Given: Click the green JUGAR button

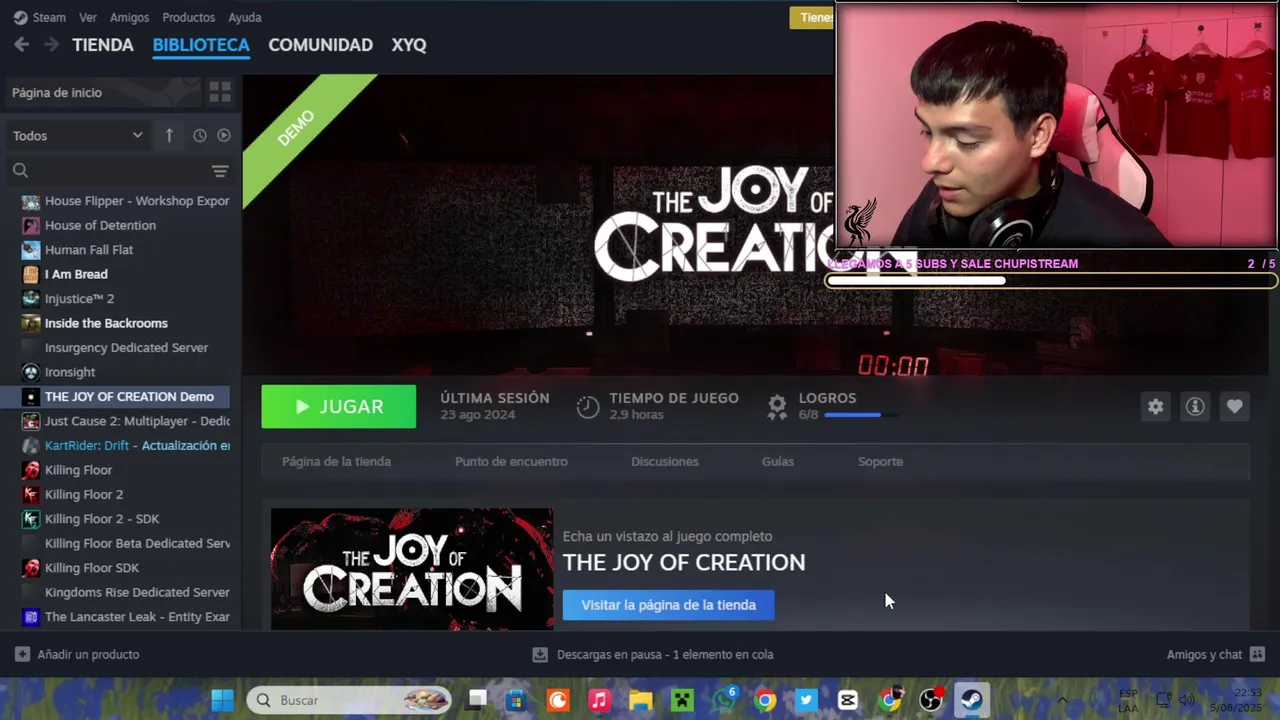Looking at the screenshot, I should (x=339, y=406).
